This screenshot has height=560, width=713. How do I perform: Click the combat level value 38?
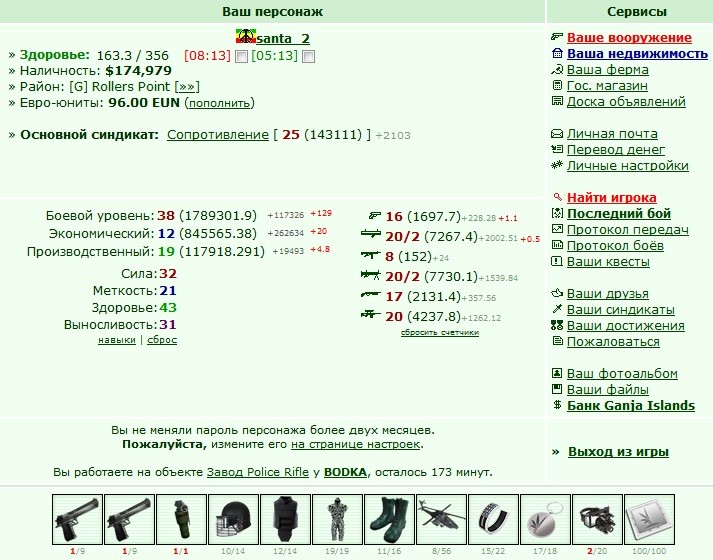(166, 215)
